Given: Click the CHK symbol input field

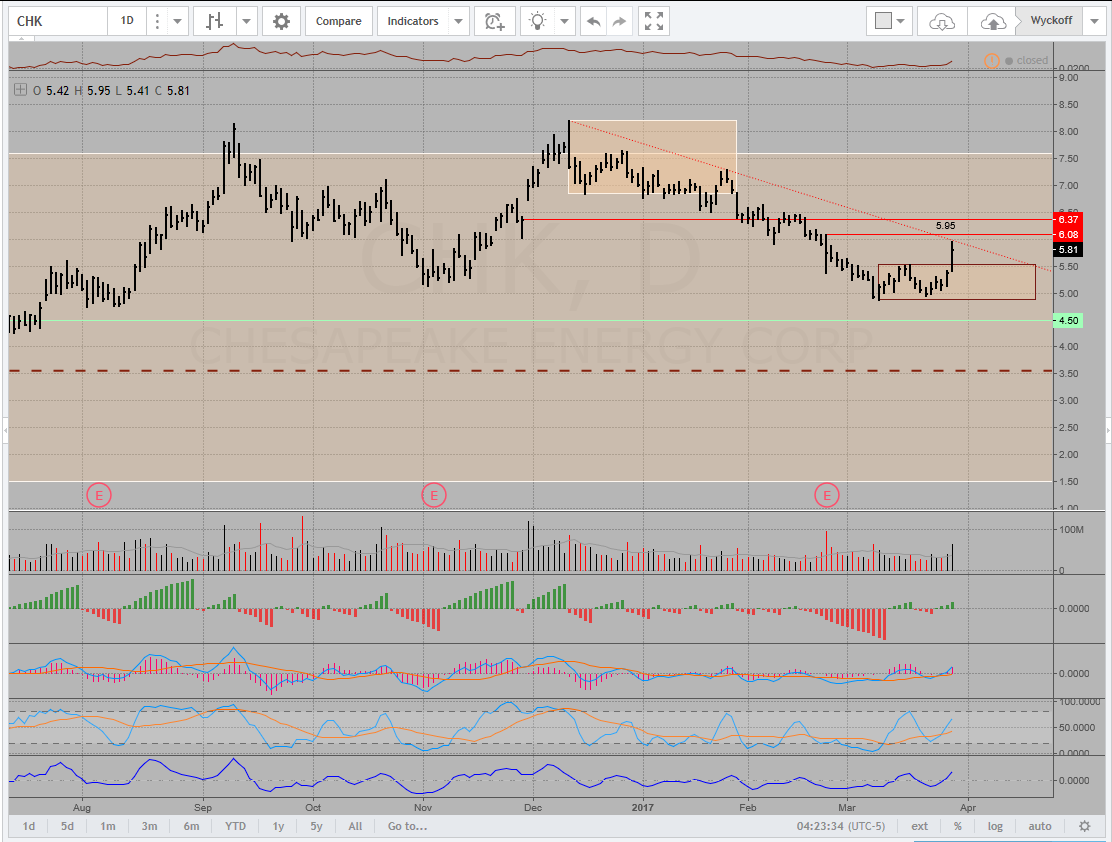Looking at the screenshot, I should point(56,21).
